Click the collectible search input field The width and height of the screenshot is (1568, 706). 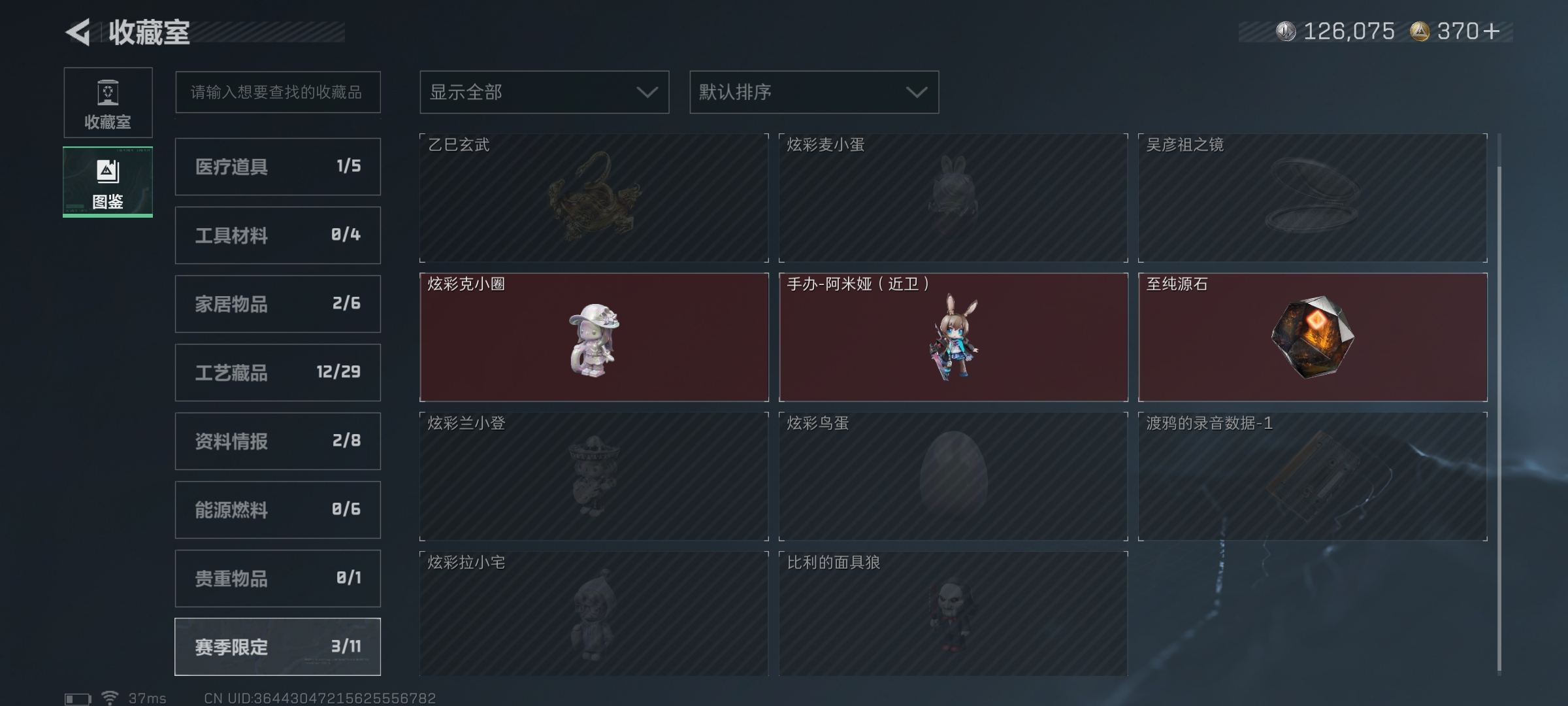(x=278, y=92)
